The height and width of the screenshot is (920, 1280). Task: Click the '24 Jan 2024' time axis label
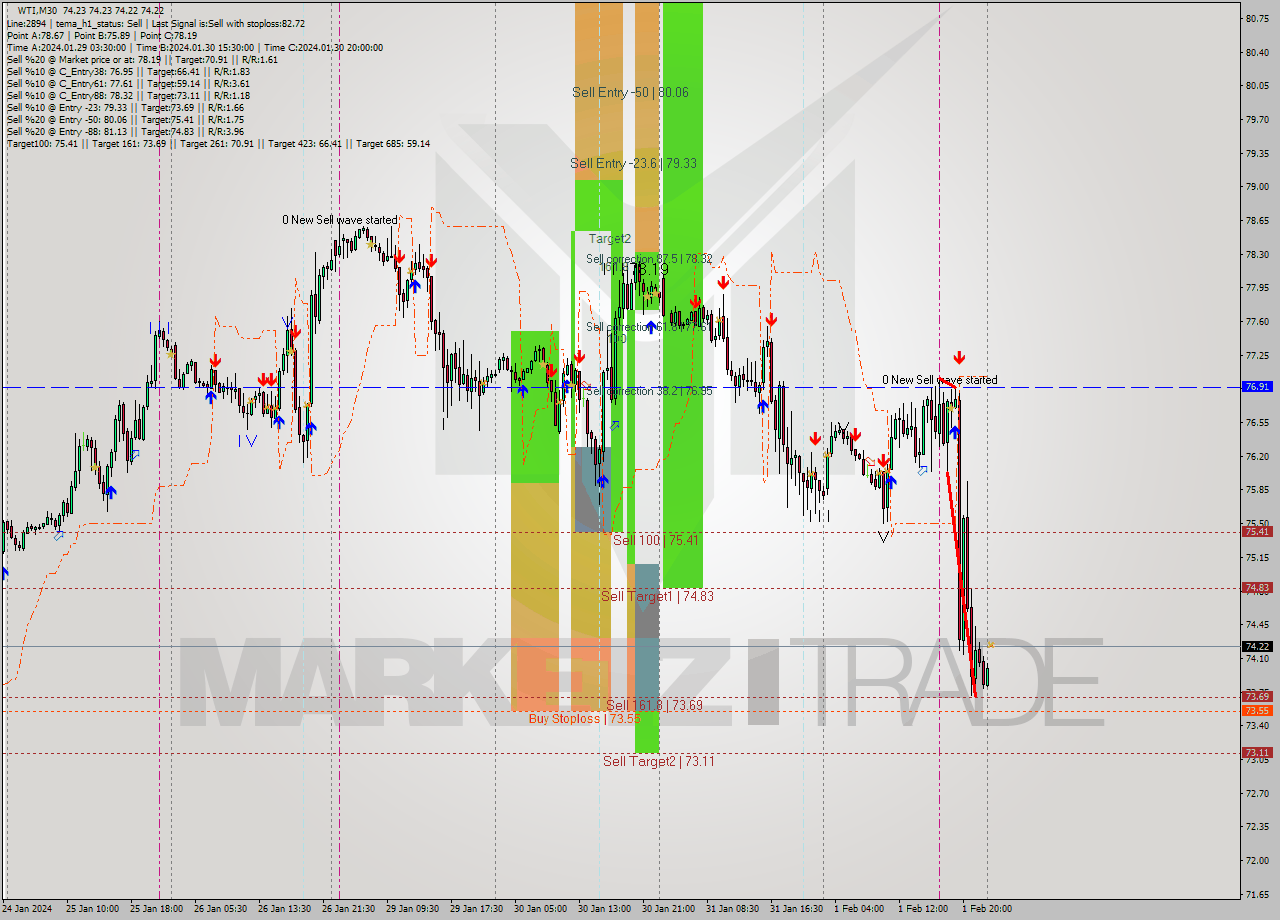point(29,909)
